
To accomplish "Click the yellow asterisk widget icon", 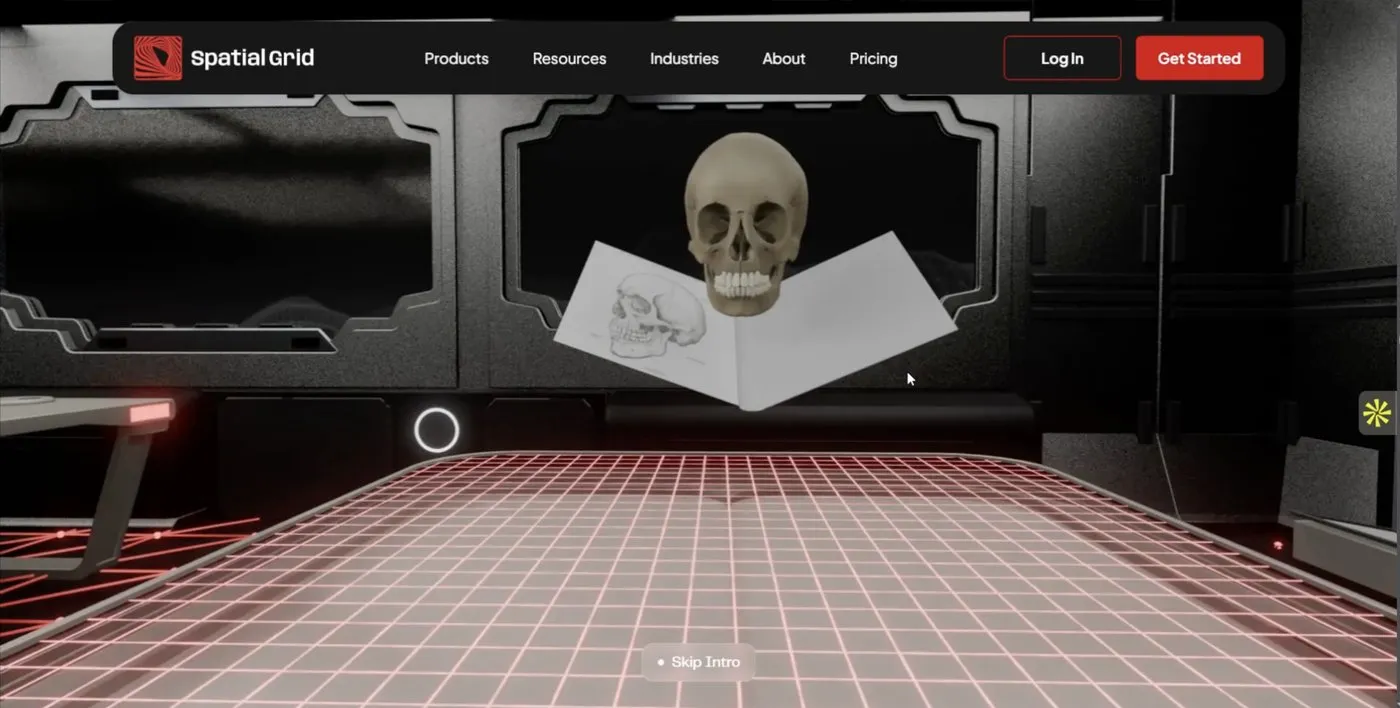I will tap(1377, 412).
